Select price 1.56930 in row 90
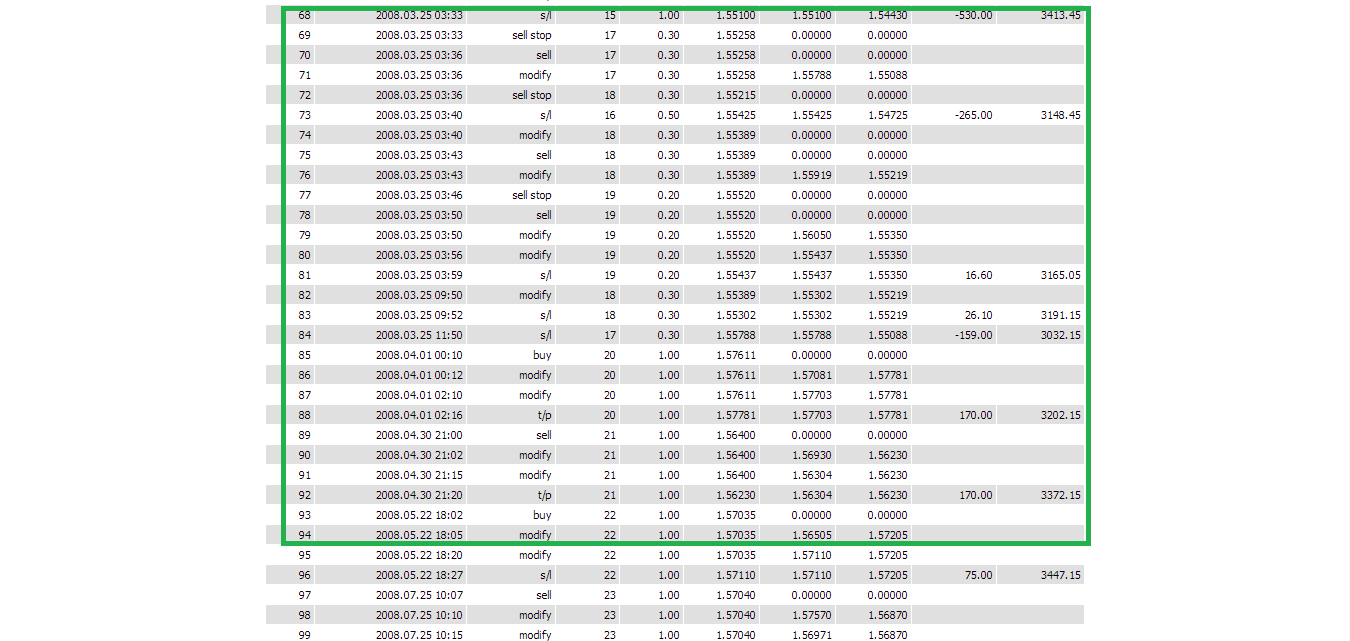Viewport: 1350px width, 641px height. click(x=811, y=455)
